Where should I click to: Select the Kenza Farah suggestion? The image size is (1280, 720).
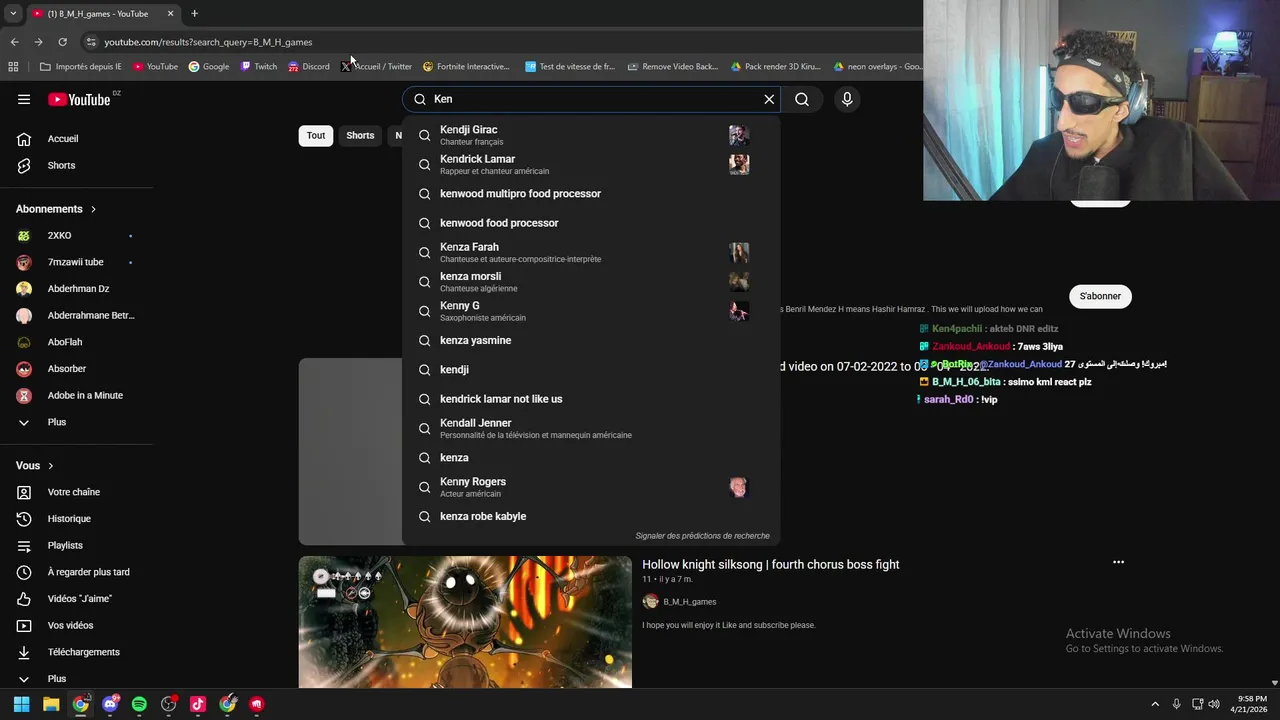coord(591,252)
